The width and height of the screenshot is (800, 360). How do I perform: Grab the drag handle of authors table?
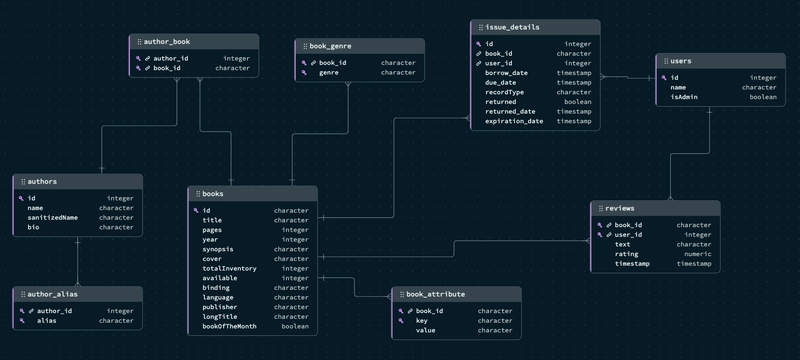23,182
